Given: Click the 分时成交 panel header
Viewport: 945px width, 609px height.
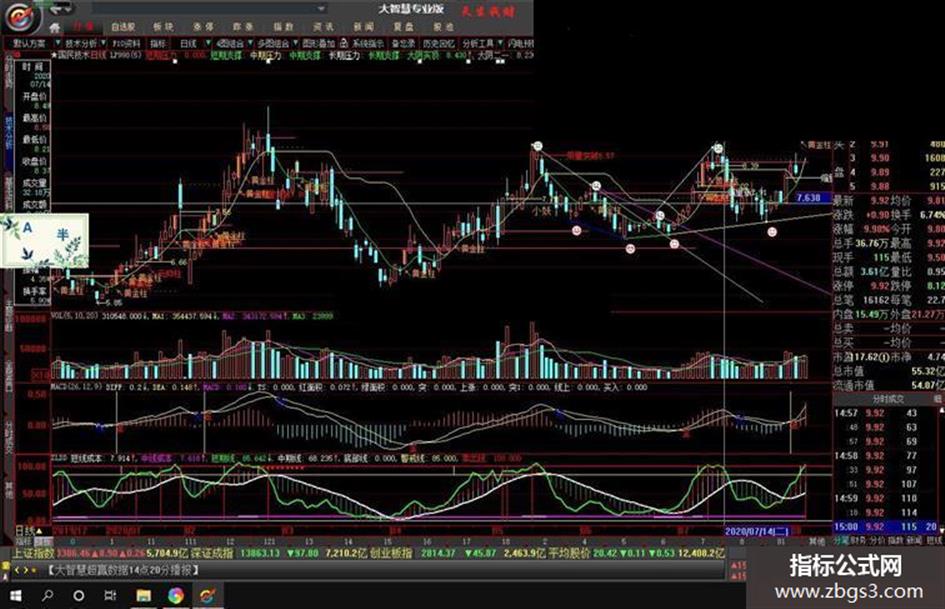Looking at the screenshot, I should pos(888,399).
